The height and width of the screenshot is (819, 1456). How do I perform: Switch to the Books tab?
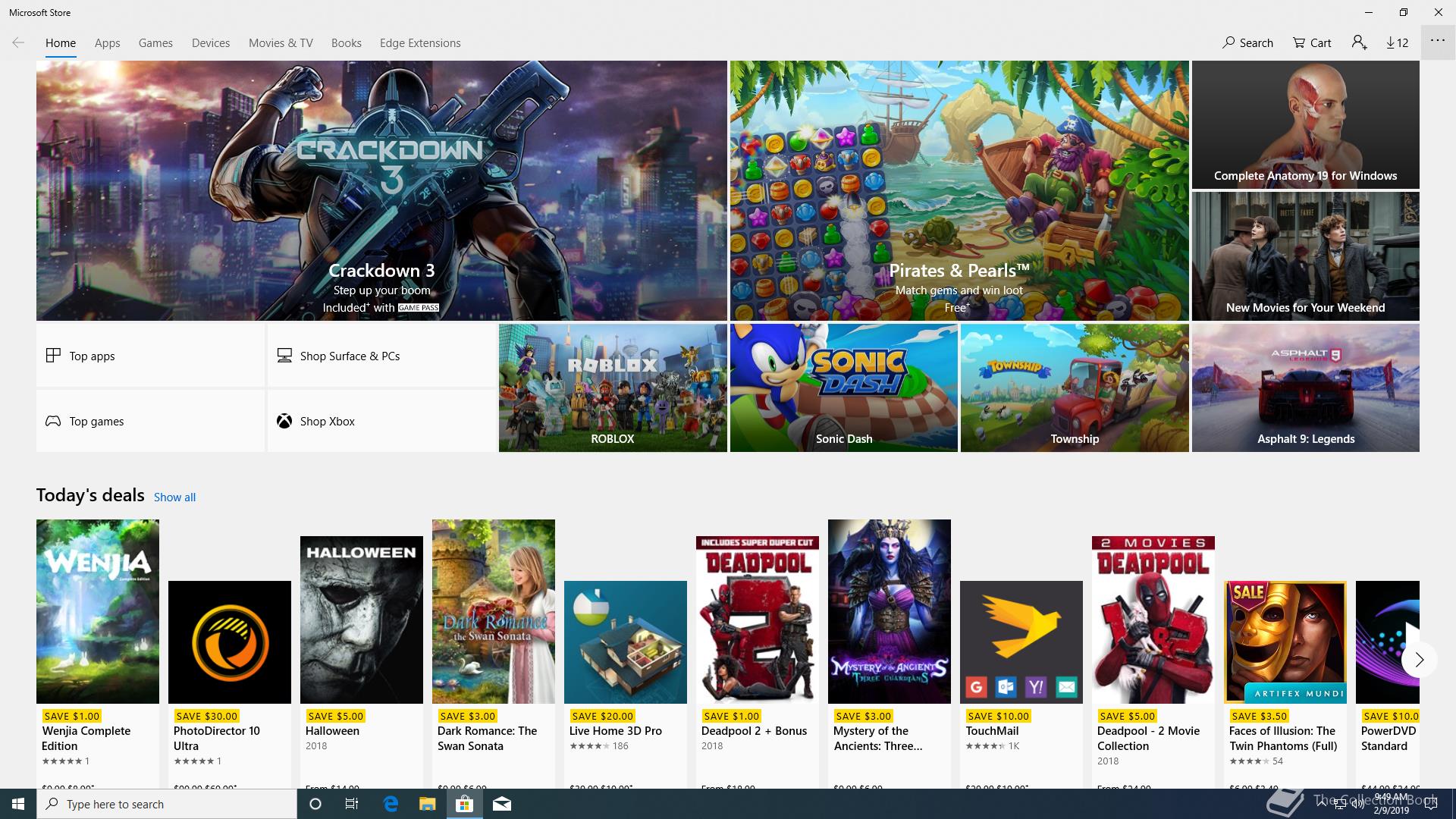click(x=346, y=43)
